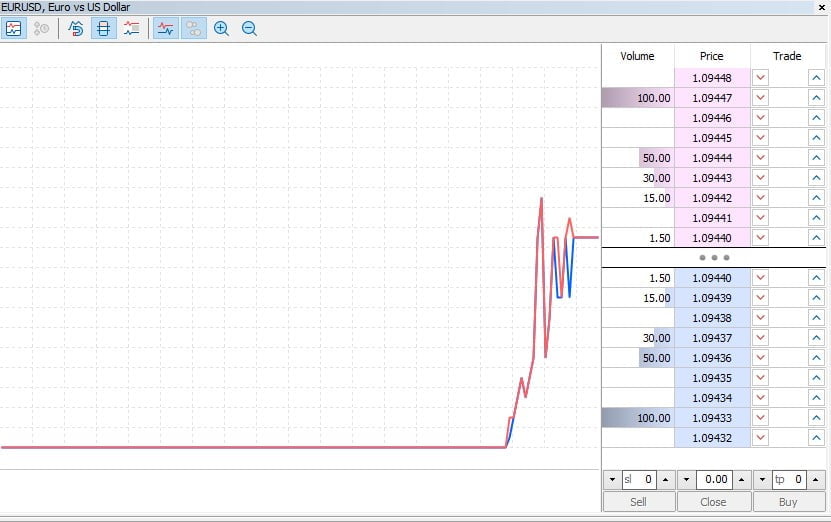Click the Price column header
The width and height of the screenshot is (831, 522).
(x=712, y=56)
